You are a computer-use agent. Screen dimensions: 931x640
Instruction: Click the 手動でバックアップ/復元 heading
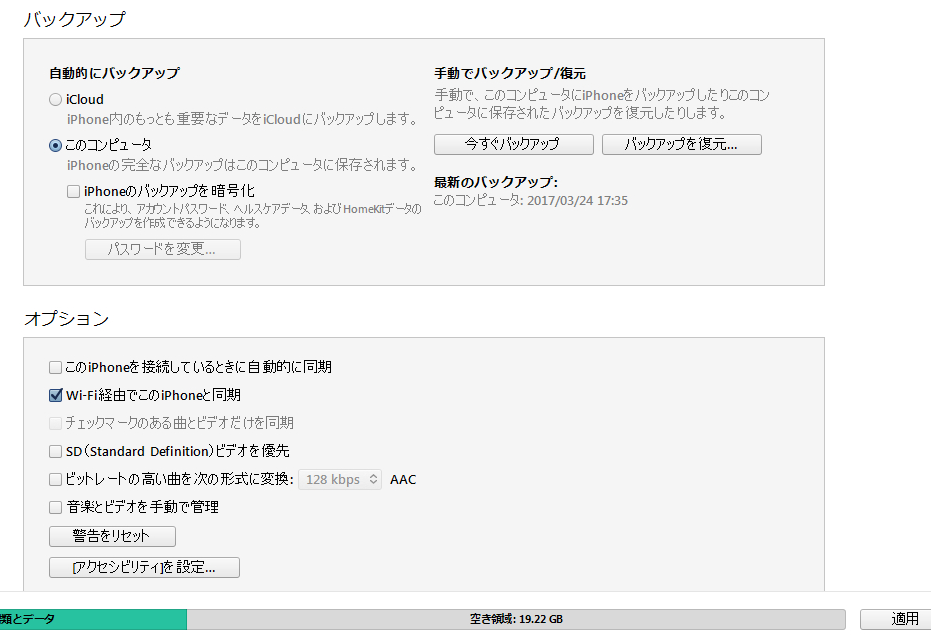[x=510, y=73]
